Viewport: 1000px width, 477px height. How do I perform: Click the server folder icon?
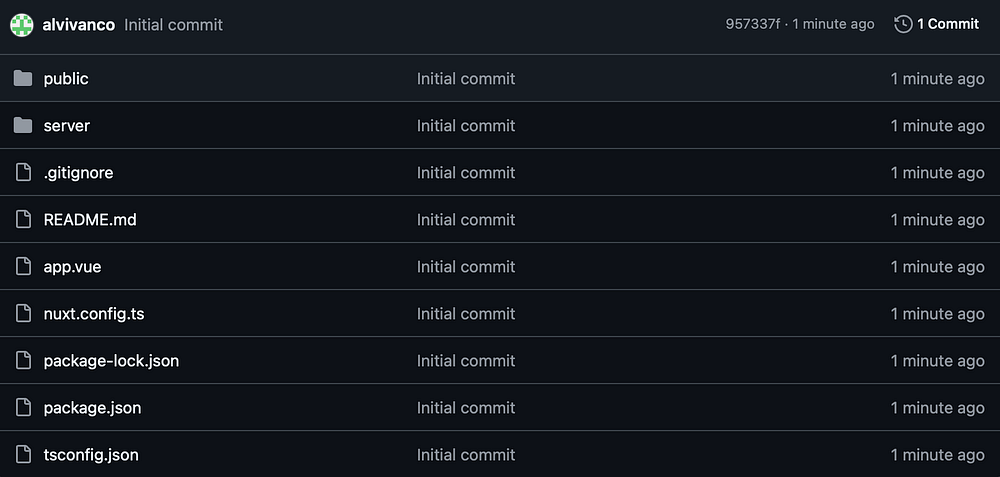23,125
